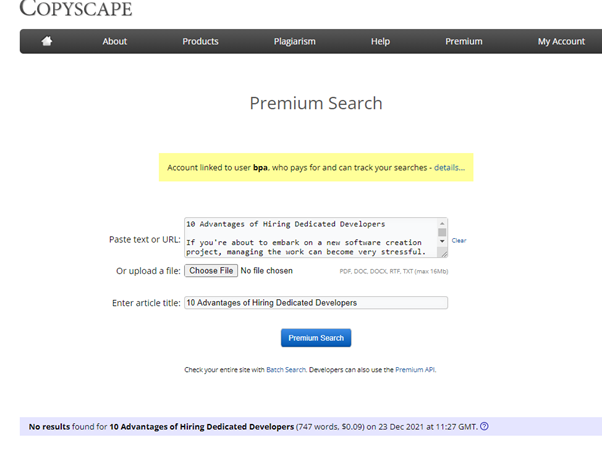Click the text area scrollbar thumb
This screenshot has height=461, width=602.
tap(442, 232)
